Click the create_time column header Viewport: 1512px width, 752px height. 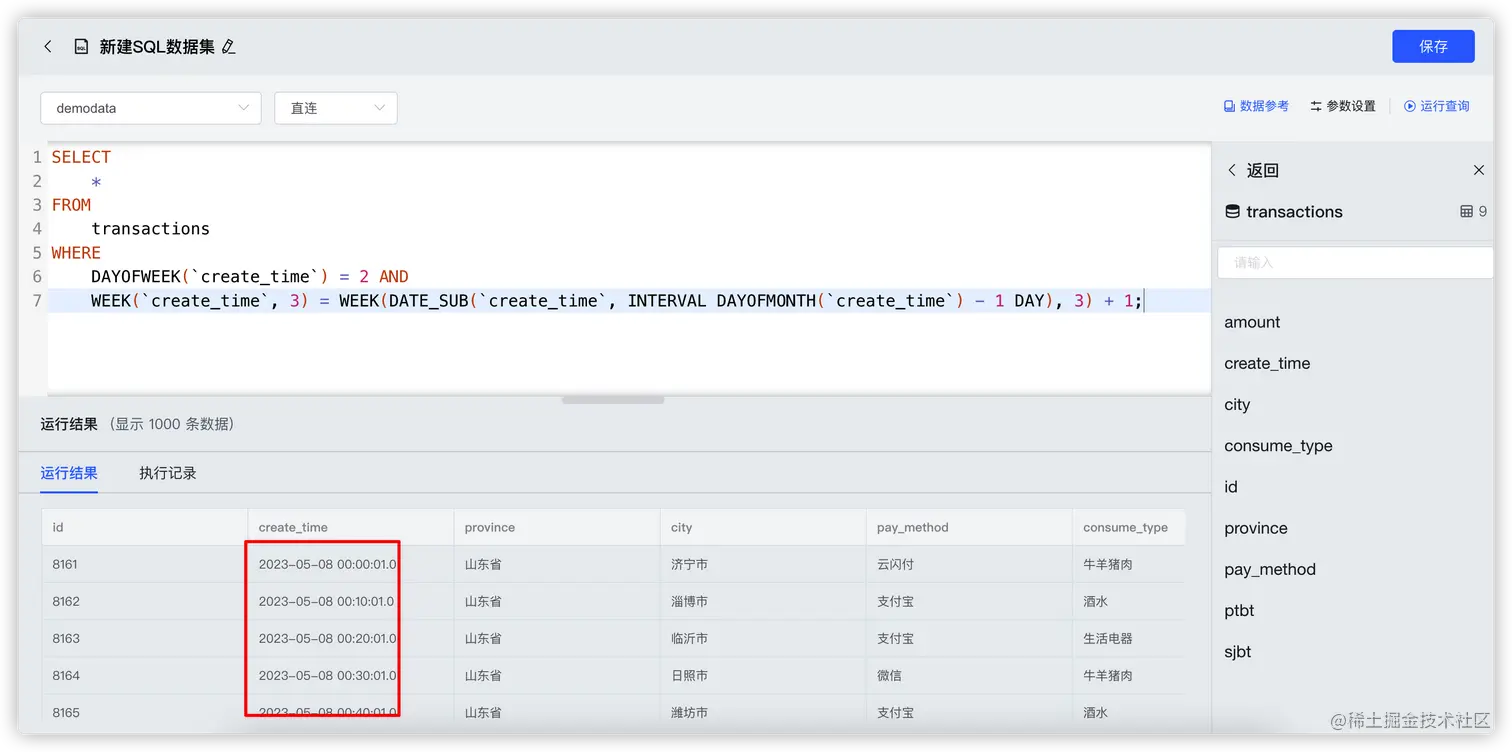(351, 527)
